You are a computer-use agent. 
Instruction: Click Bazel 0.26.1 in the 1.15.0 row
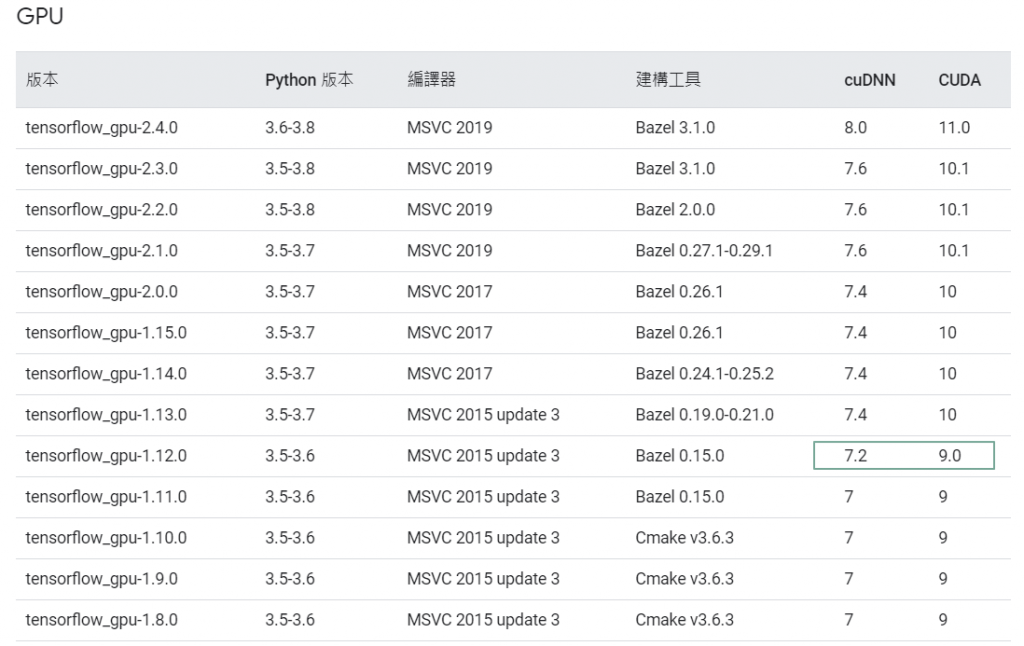click(x=679, y=333)
